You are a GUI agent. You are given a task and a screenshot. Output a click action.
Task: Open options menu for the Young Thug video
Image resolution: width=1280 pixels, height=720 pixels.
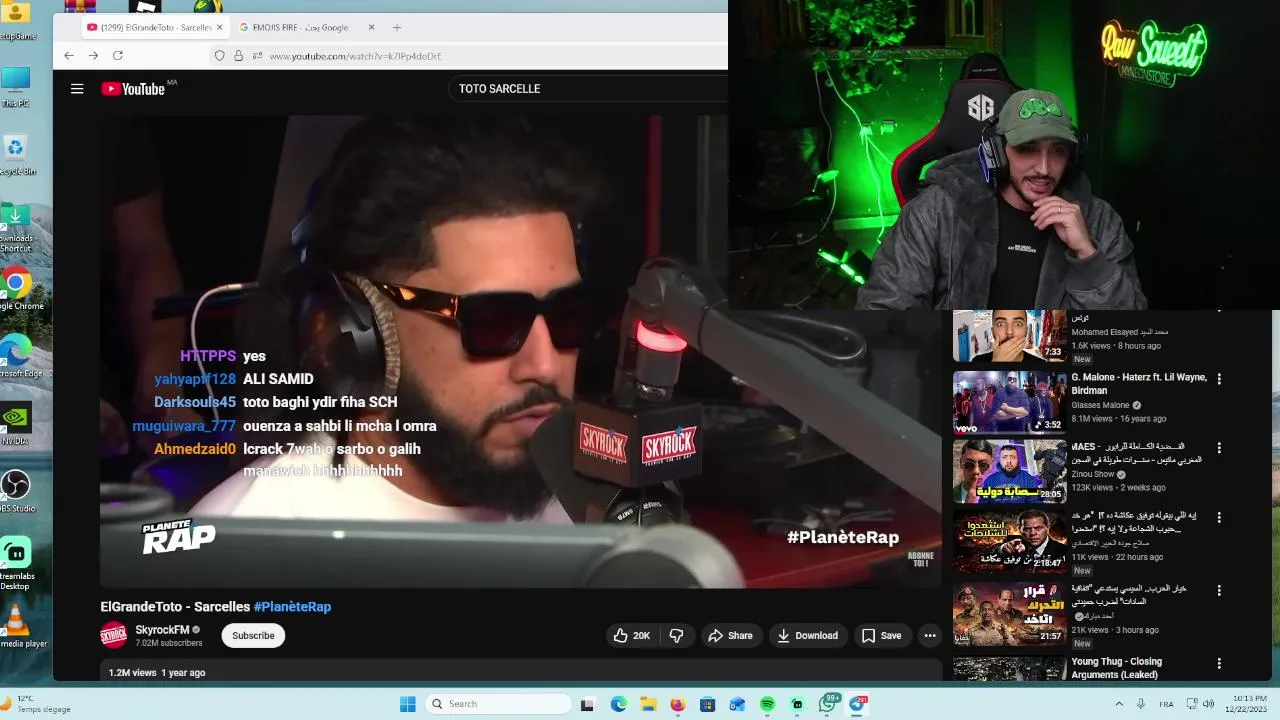pyautogui.click(x=1219, y=663)
